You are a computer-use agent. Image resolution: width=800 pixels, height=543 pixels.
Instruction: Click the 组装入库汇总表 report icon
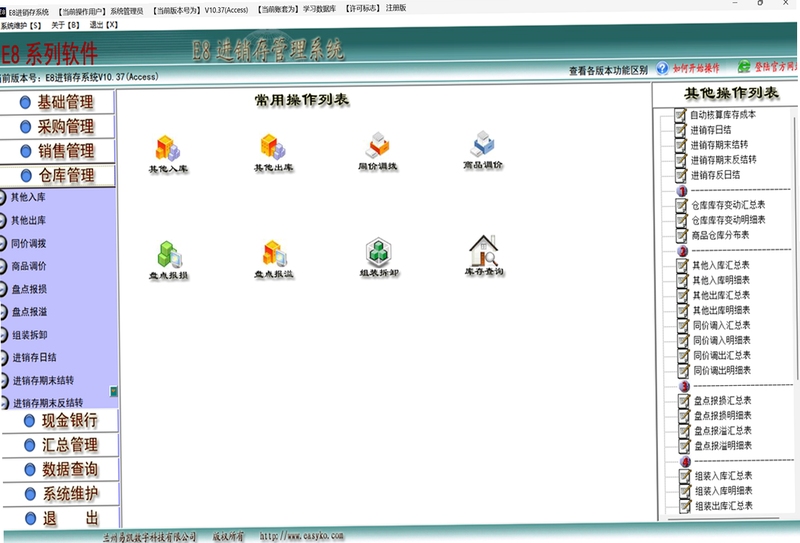(685, 476)
